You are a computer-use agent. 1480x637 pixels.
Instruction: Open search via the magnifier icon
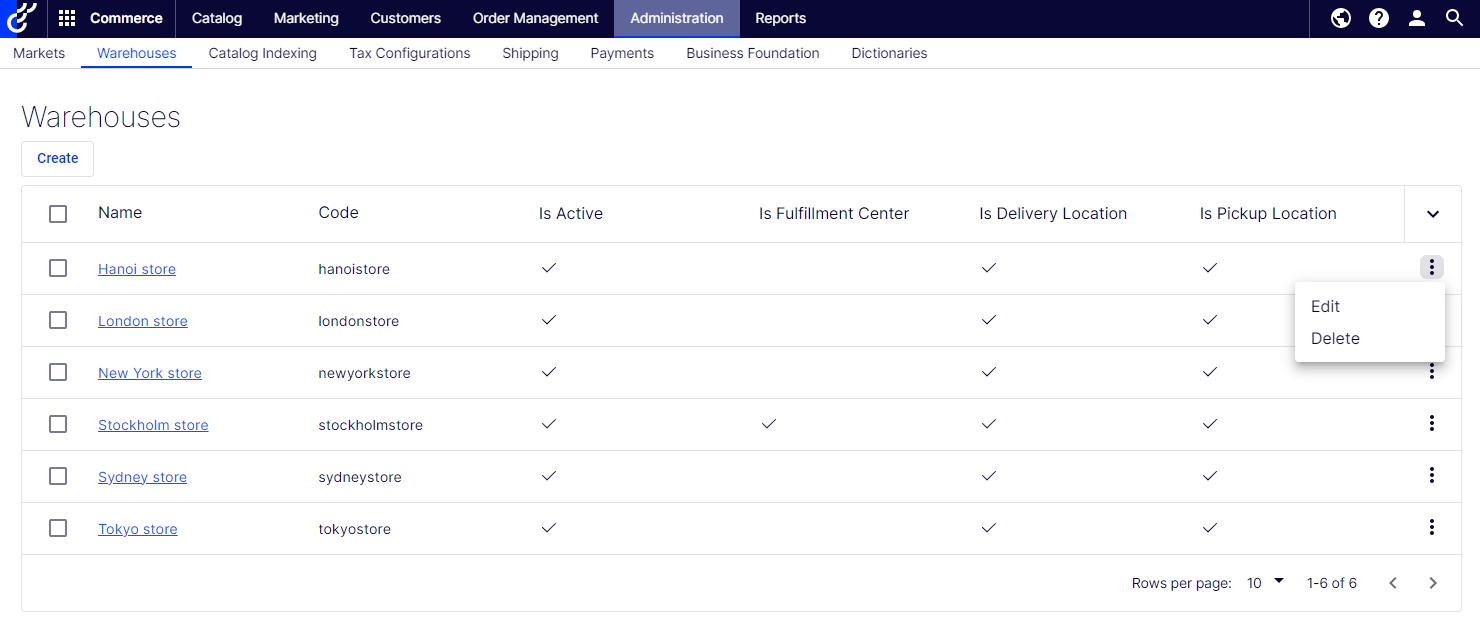pos(1454,18)
